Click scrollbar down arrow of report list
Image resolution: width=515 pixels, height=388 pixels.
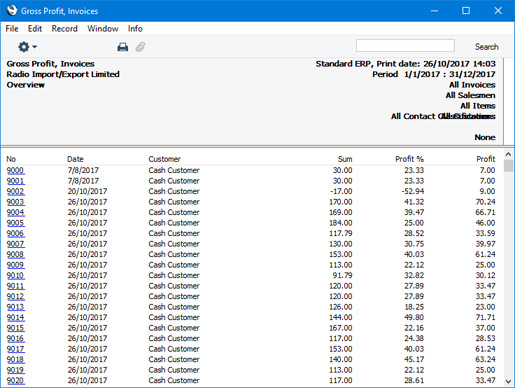508,381
